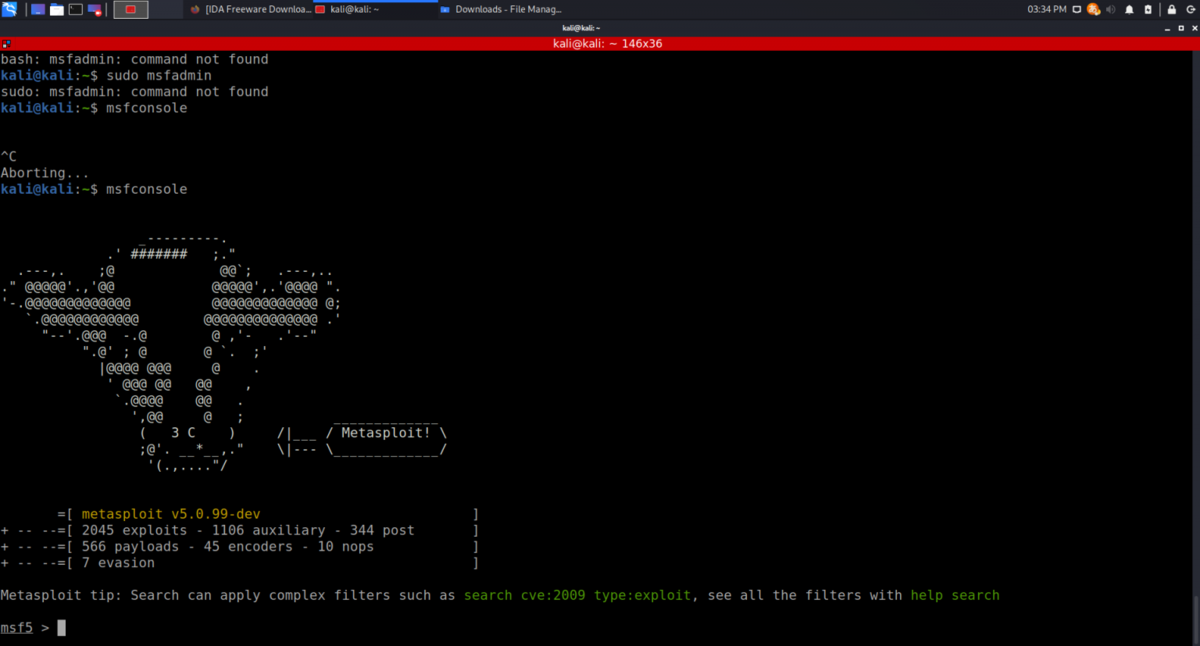Click the 'Metasploit!' speech bubble text
This screenshot has height=646, width=1200.
pyautogui.click(x=386, y=433)
